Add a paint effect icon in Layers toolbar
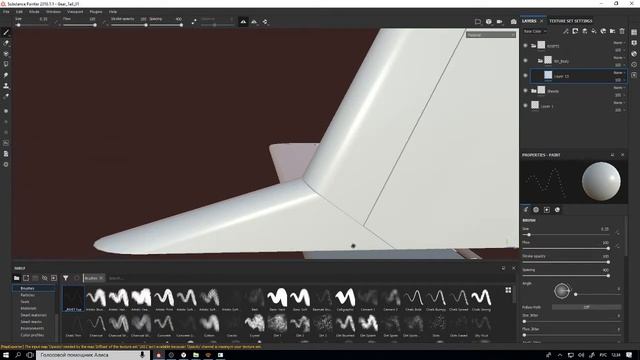 click(566, 31)
